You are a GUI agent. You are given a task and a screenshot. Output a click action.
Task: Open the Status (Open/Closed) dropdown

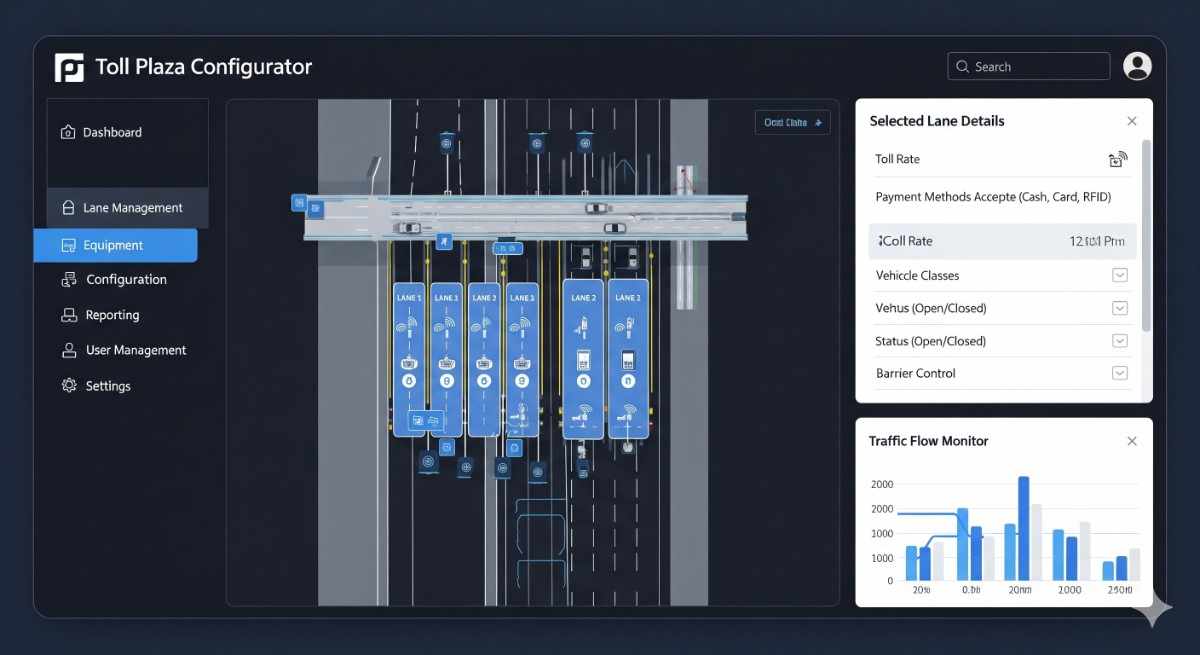point(1120,341)
